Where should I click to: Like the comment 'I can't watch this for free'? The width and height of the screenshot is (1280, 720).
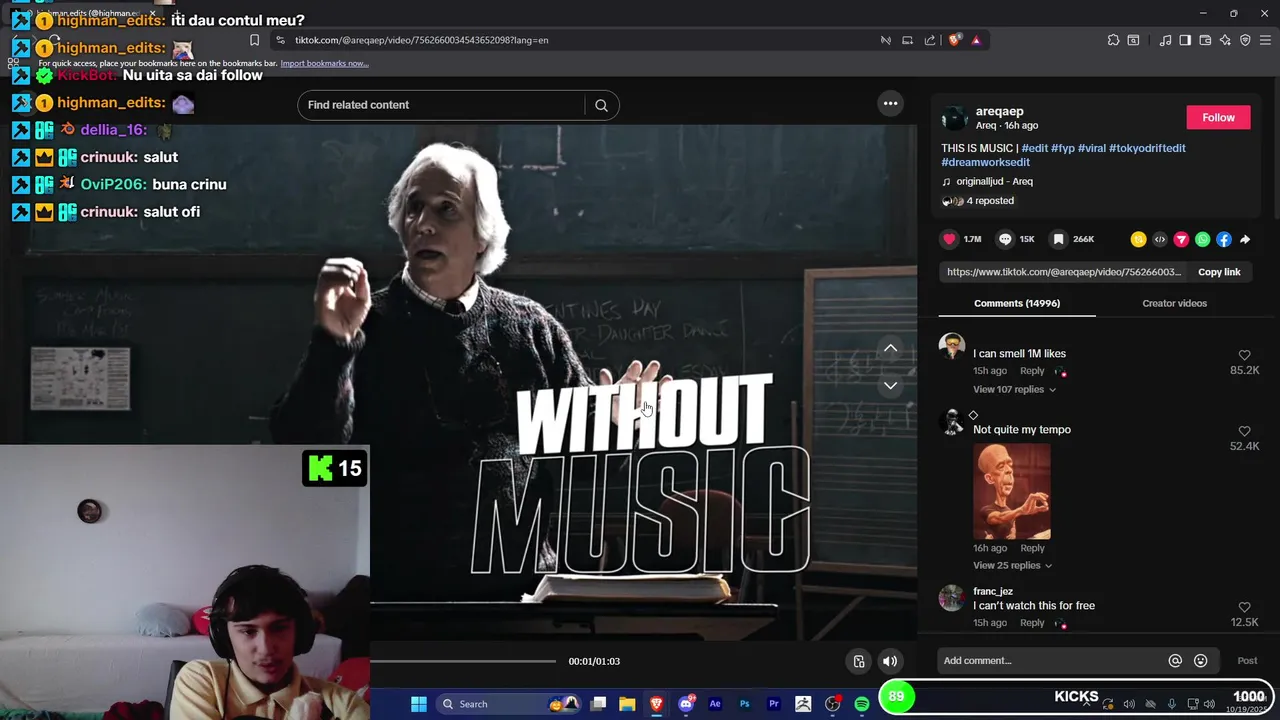point(1244,607)
